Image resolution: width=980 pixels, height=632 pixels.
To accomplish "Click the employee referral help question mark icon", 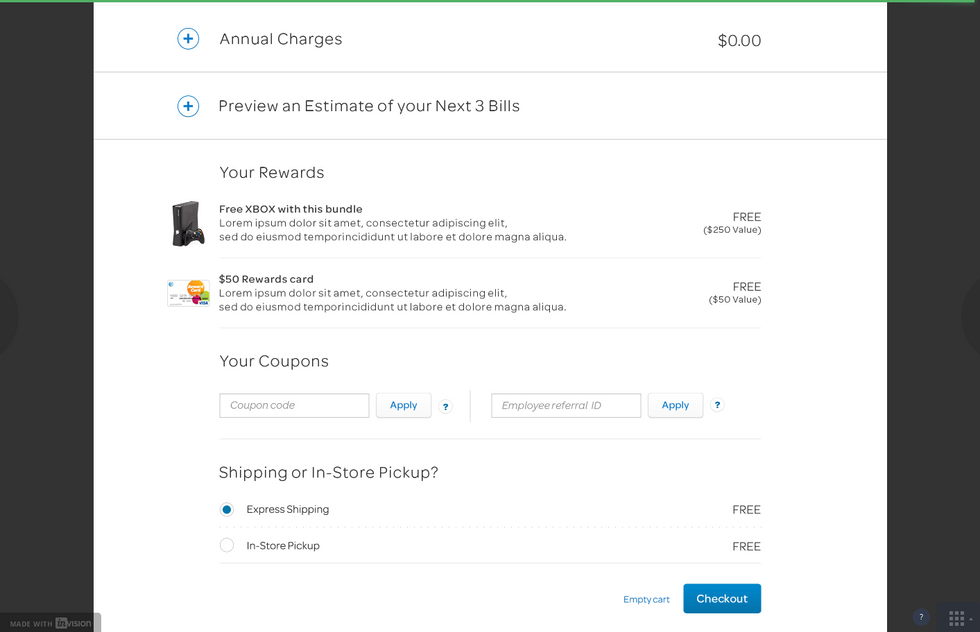I will (x=717, y=405).
